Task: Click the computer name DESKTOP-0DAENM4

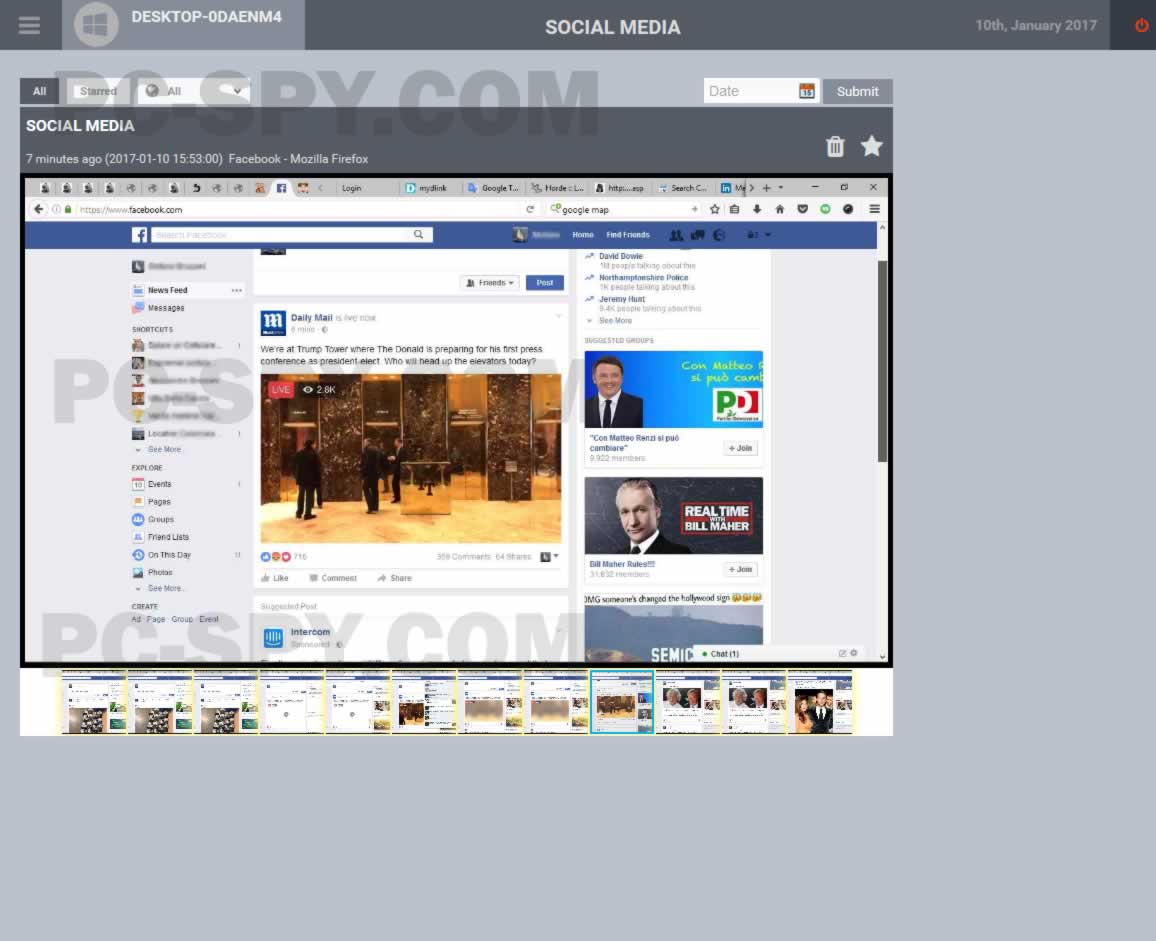Action: pos(206,17)
